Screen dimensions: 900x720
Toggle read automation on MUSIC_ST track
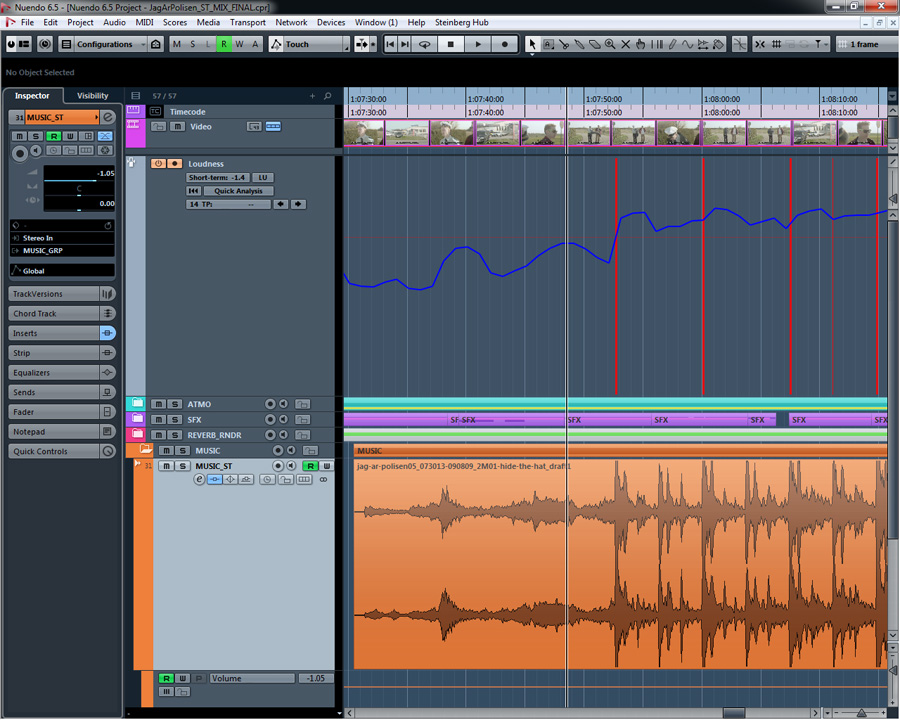pyautogui.click(x=310, y=466)
